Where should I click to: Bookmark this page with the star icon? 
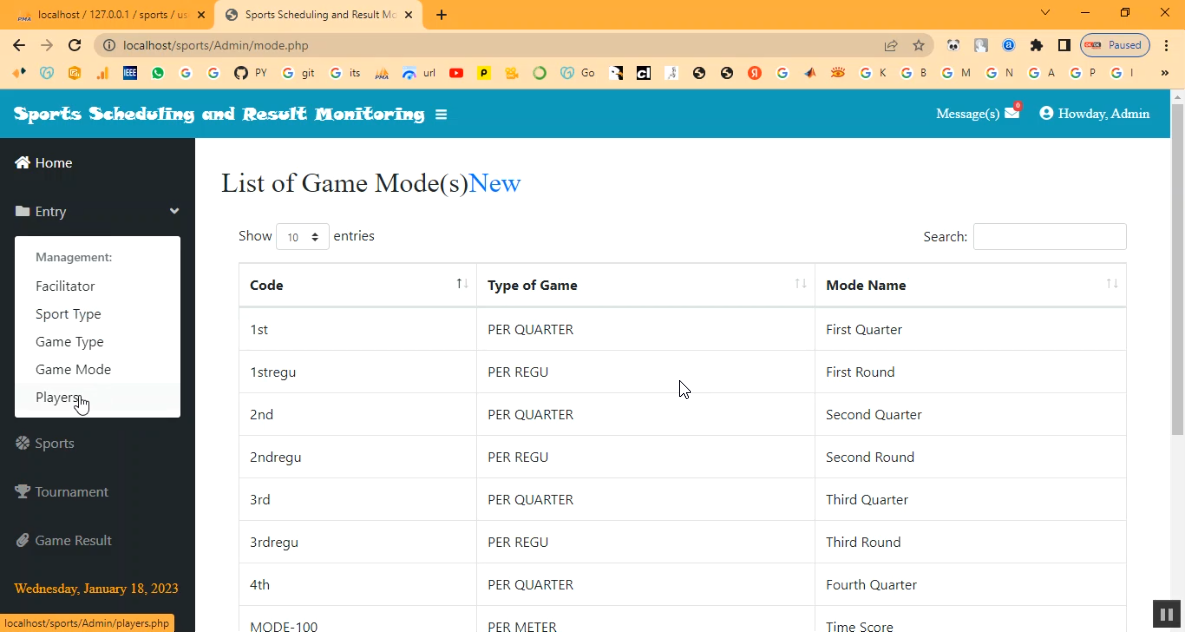(918, 45)
